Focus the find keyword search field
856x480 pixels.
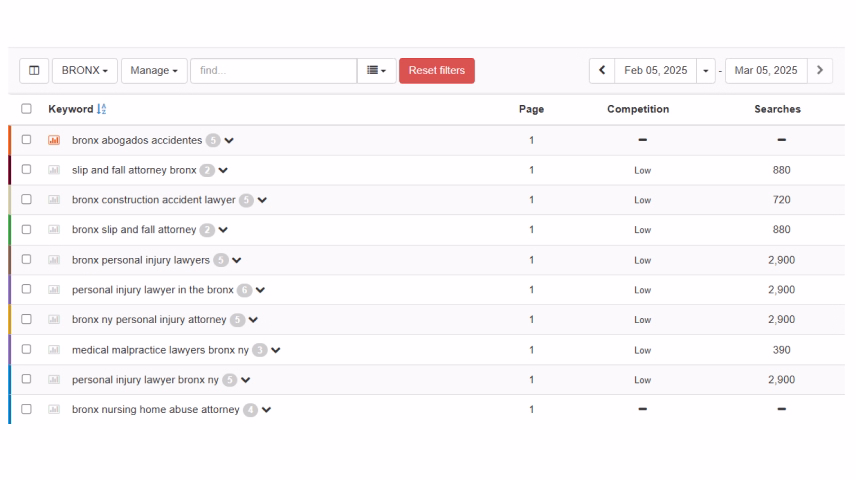coord(274,70)
